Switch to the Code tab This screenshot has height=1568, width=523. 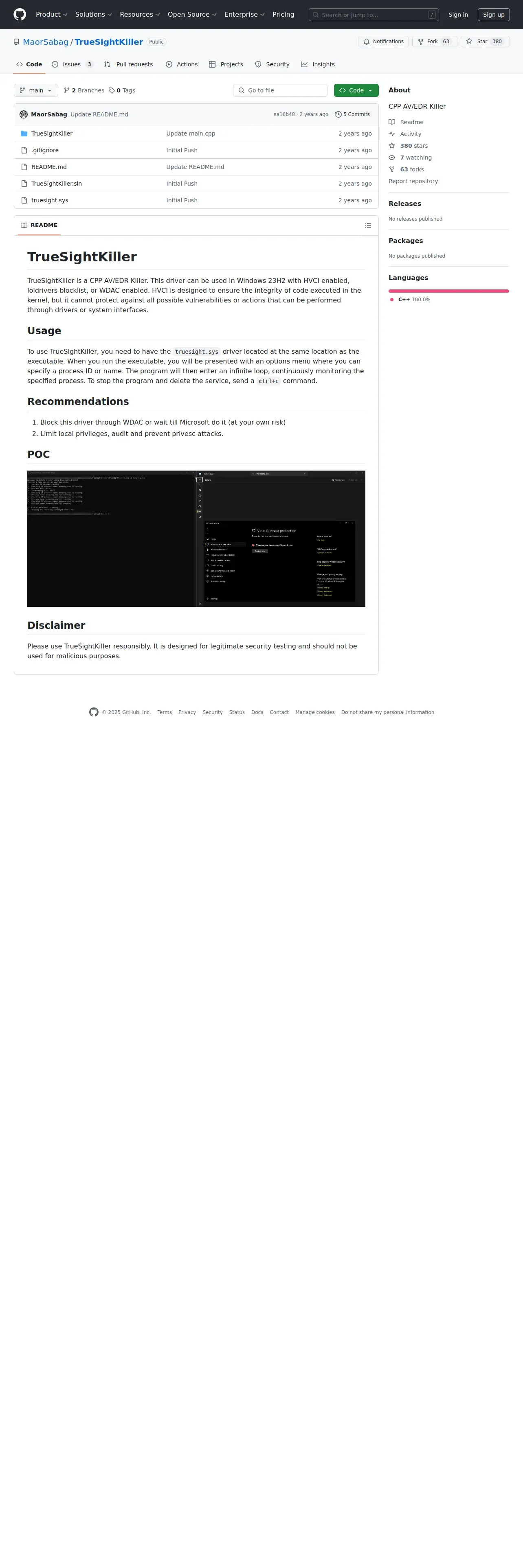(29, 65)
